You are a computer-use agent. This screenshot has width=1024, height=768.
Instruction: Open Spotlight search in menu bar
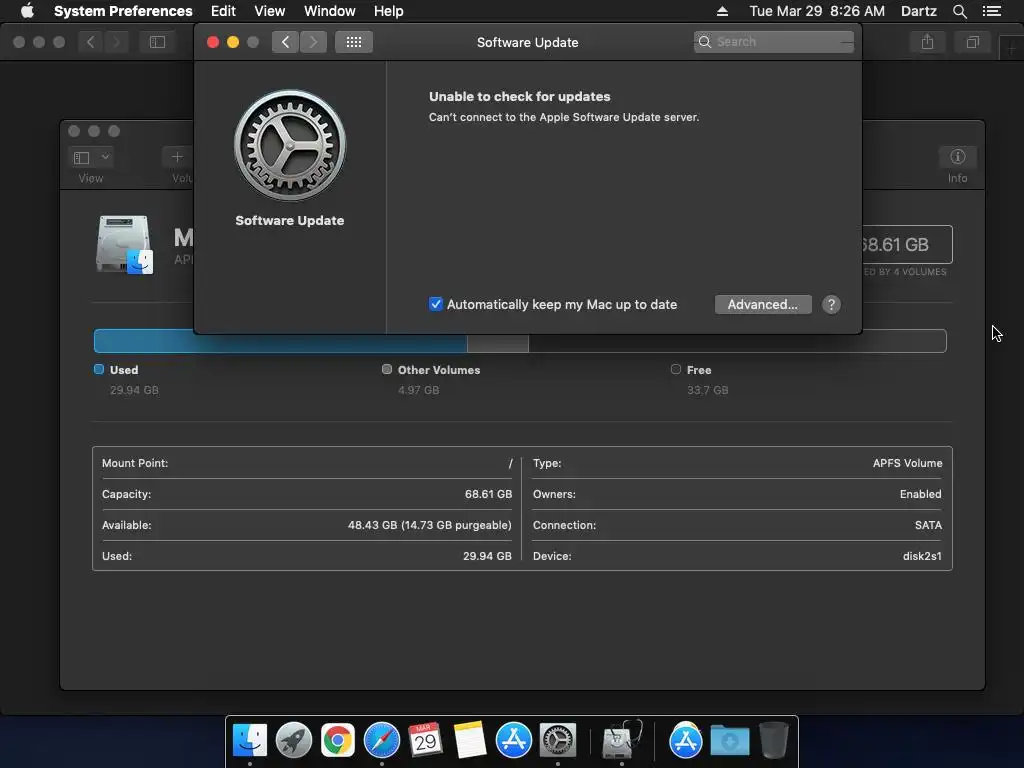(959, 11)
